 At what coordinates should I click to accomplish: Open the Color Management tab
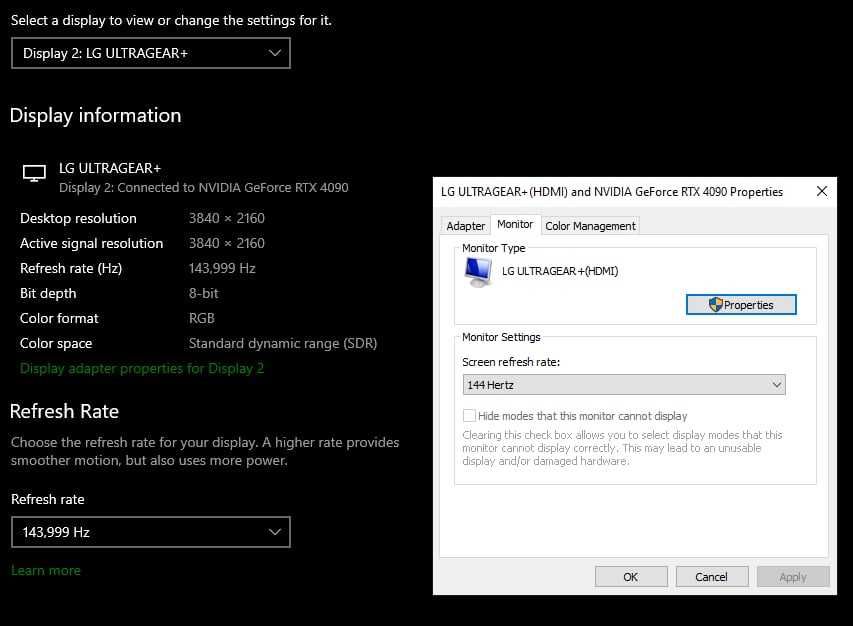click(590, 226)
